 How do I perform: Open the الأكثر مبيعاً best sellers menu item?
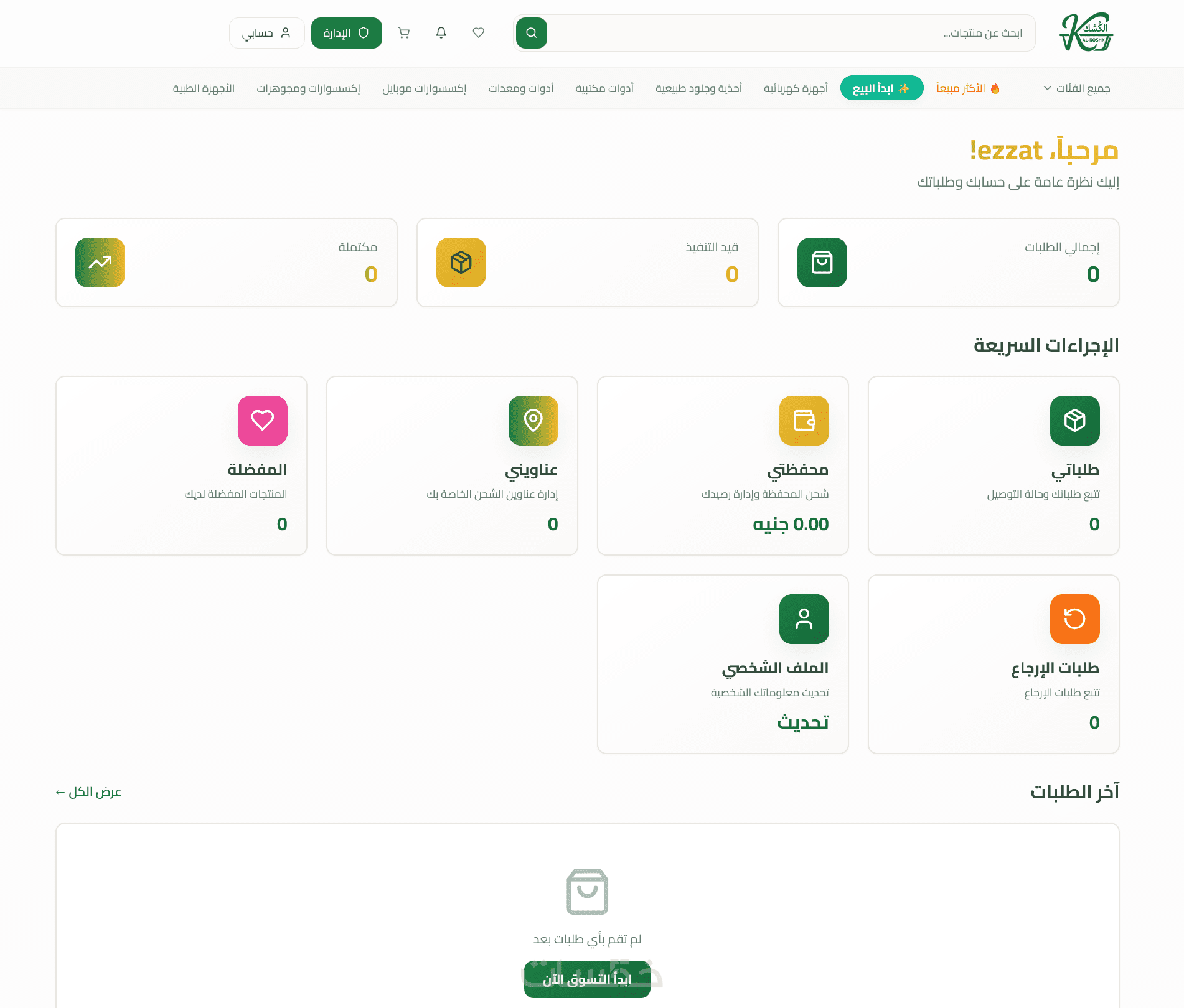pyautogui.click(x=969, y=88)
